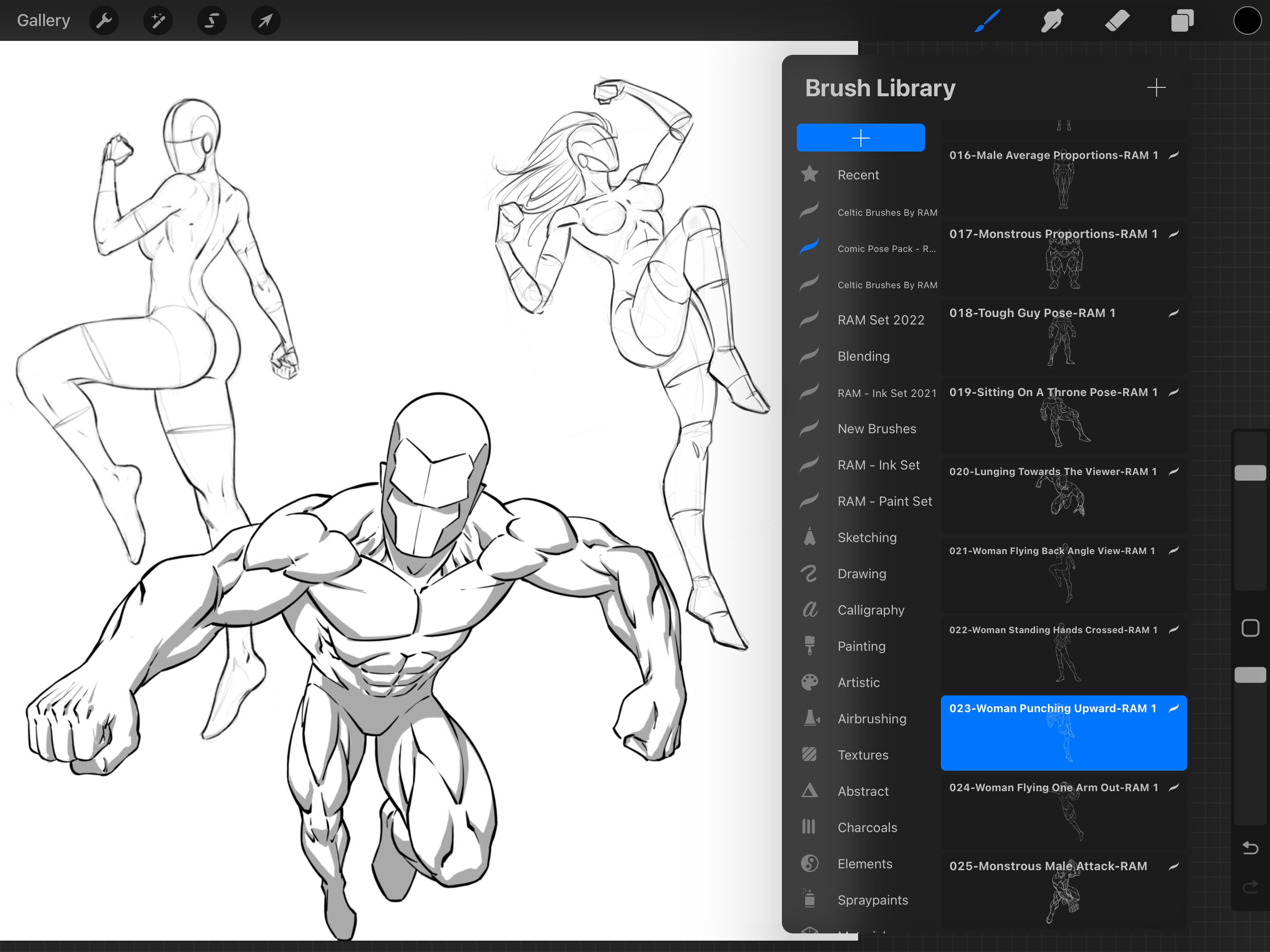Image resolution: width=1270 pixels, height=952 pixels.
Task: Open the Actions menu via the wrench icon
Action: [104, 20]
